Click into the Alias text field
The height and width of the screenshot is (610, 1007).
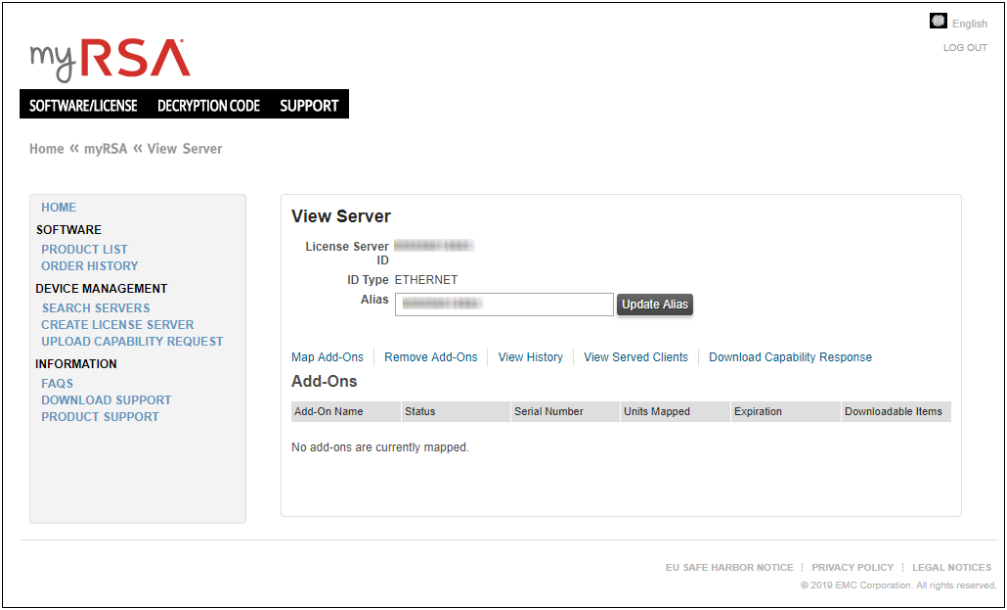504,304
